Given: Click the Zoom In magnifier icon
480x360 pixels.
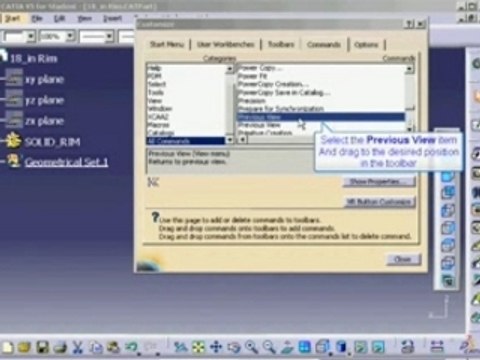Looking at the screenshot, I should [252, 347].
